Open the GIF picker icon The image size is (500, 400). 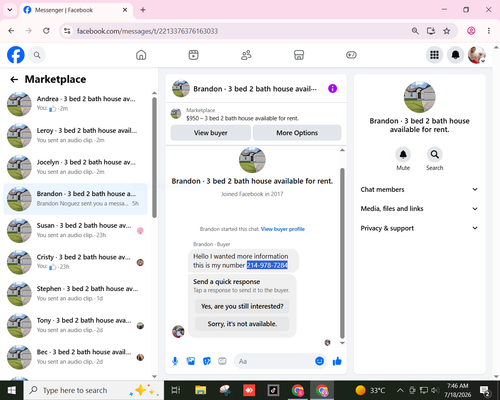pyautogui.click(x=222, y=361)
